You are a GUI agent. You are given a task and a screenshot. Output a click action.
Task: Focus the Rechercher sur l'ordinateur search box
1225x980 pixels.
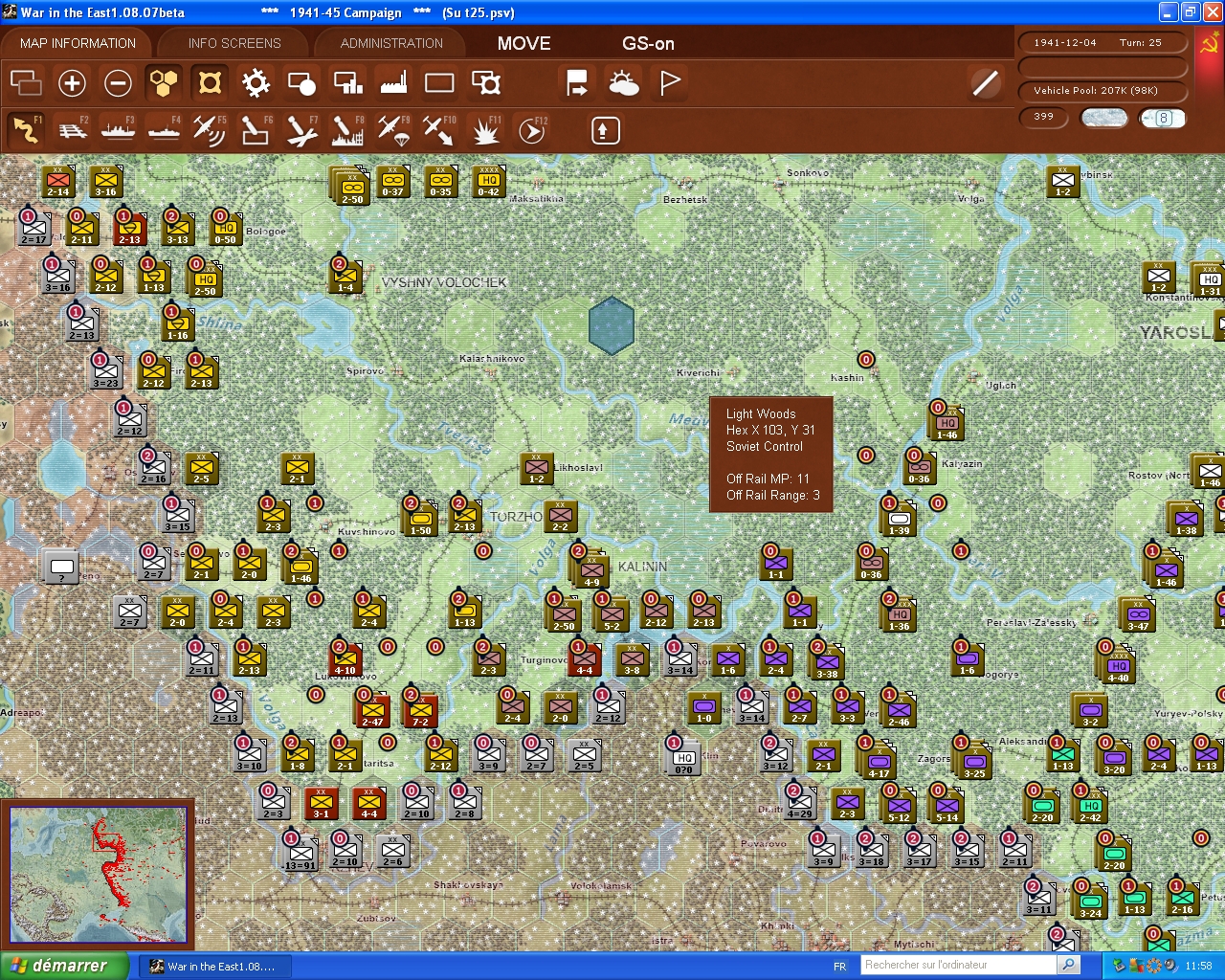[x=960, y=965]
